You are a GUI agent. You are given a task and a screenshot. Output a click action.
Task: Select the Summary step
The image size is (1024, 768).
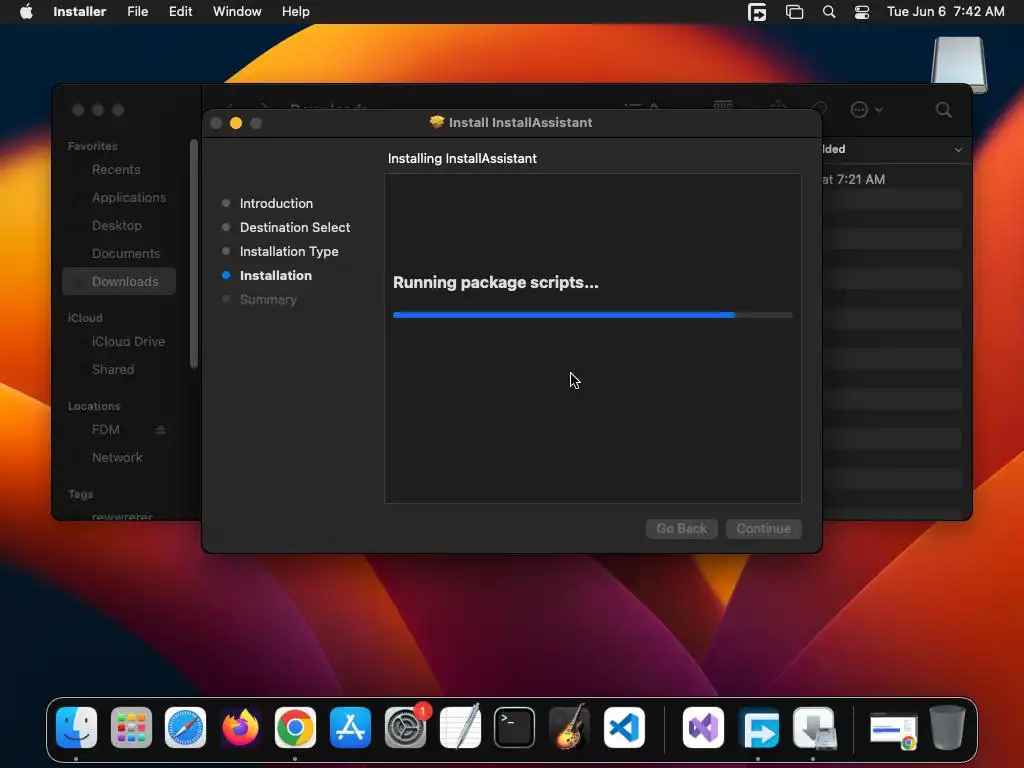point(268,300)
